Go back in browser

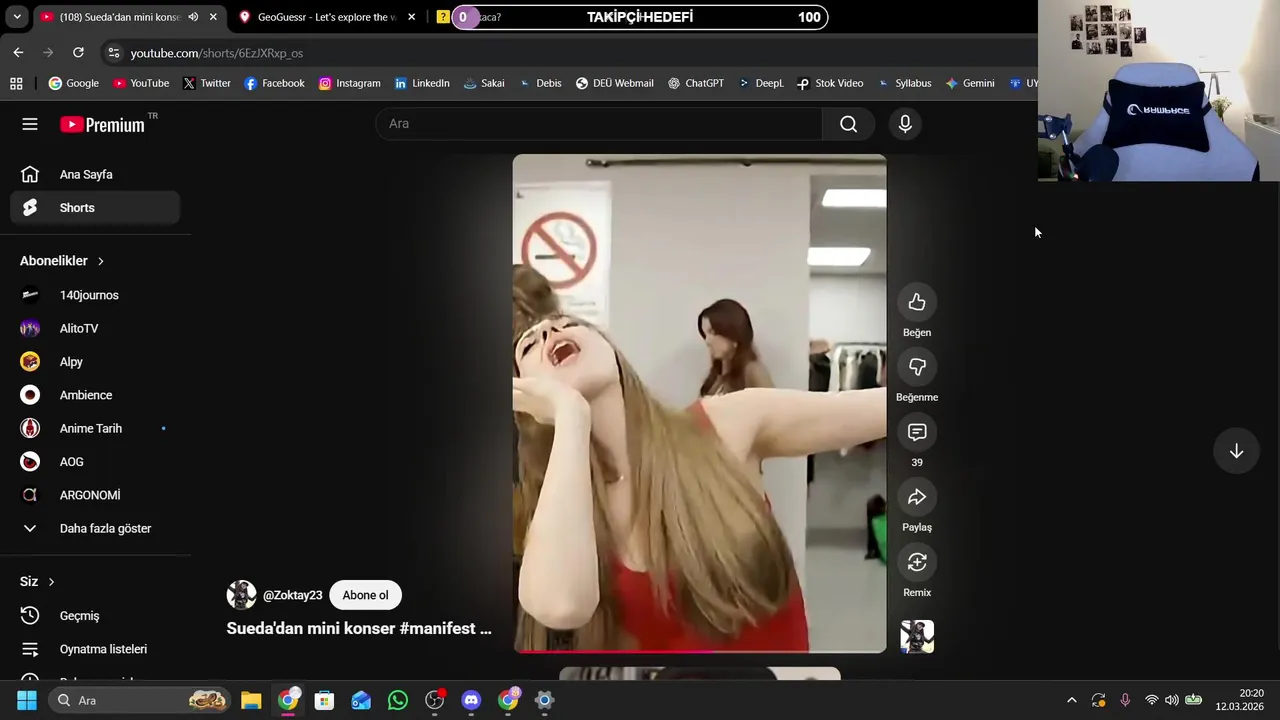pos(18,53)
